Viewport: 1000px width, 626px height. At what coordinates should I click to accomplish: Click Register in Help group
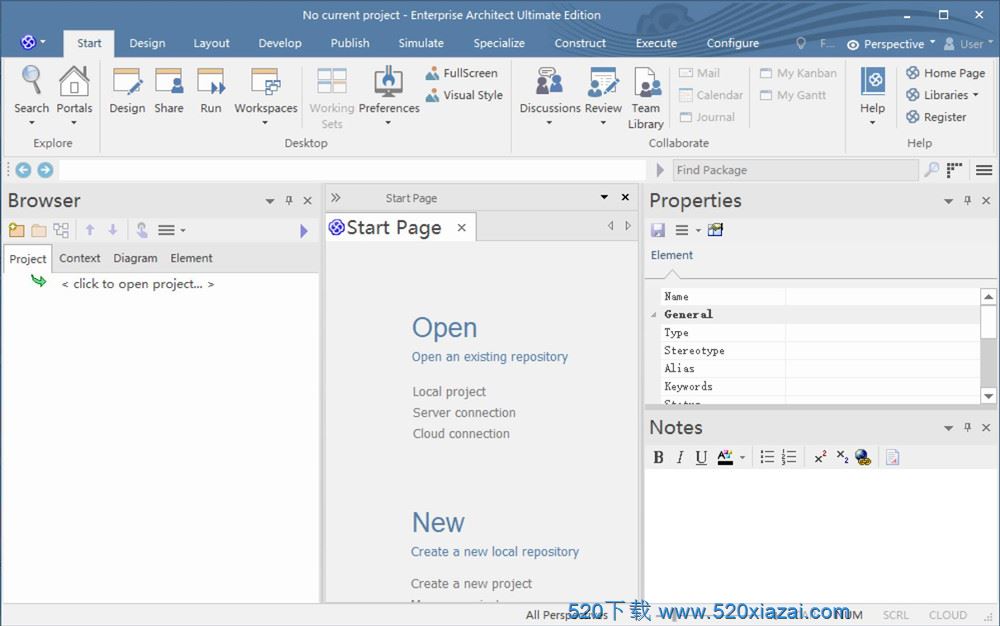tap(936, 117)
